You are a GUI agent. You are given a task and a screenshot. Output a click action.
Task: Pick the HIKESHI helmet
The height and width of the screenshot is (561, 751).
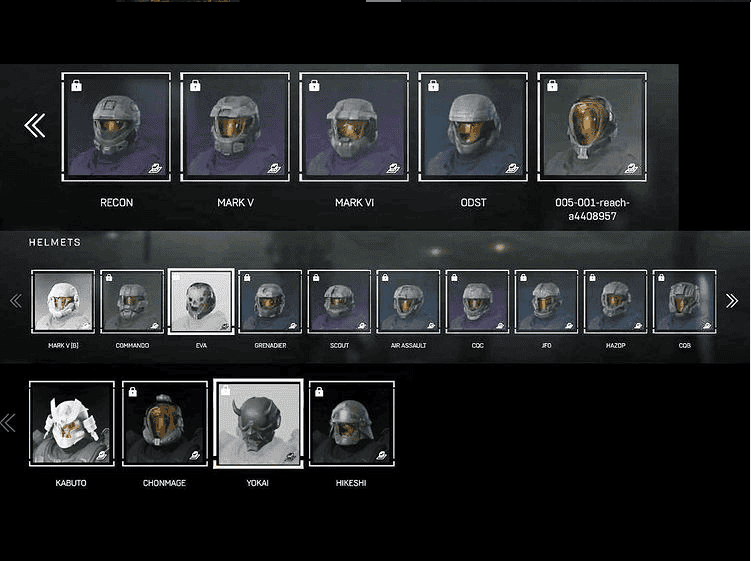352,424
